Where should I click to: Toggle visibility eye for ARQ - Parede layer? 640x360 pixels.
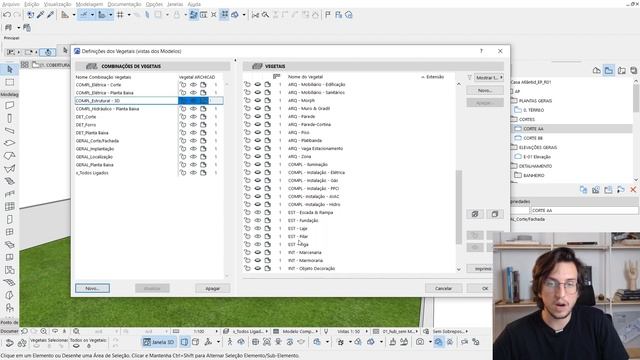tap(258, 116)
